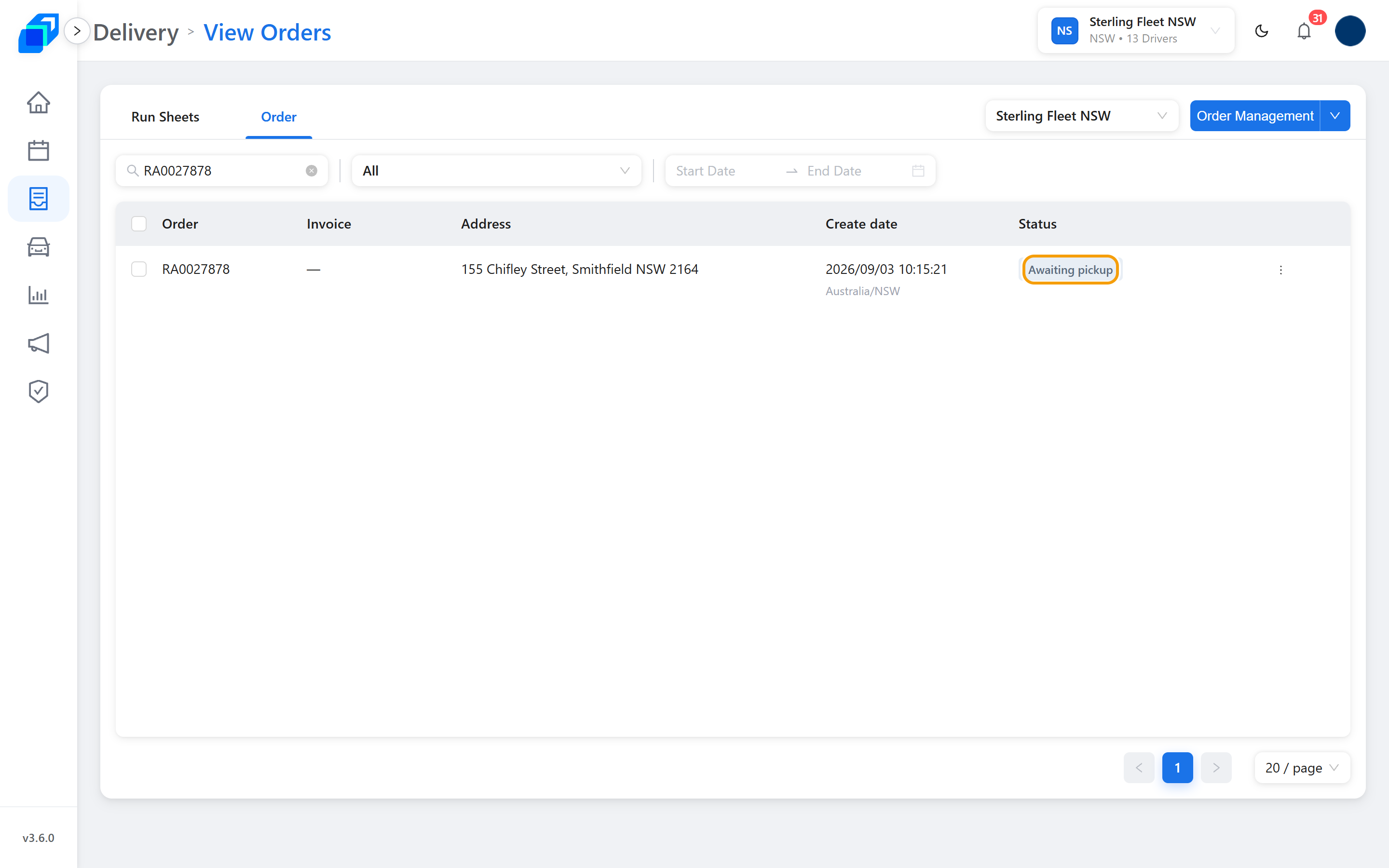Screen dimensions: 1389x868
Task: Expand the sidebar with arrow button
Action: [x=77, y=31]
